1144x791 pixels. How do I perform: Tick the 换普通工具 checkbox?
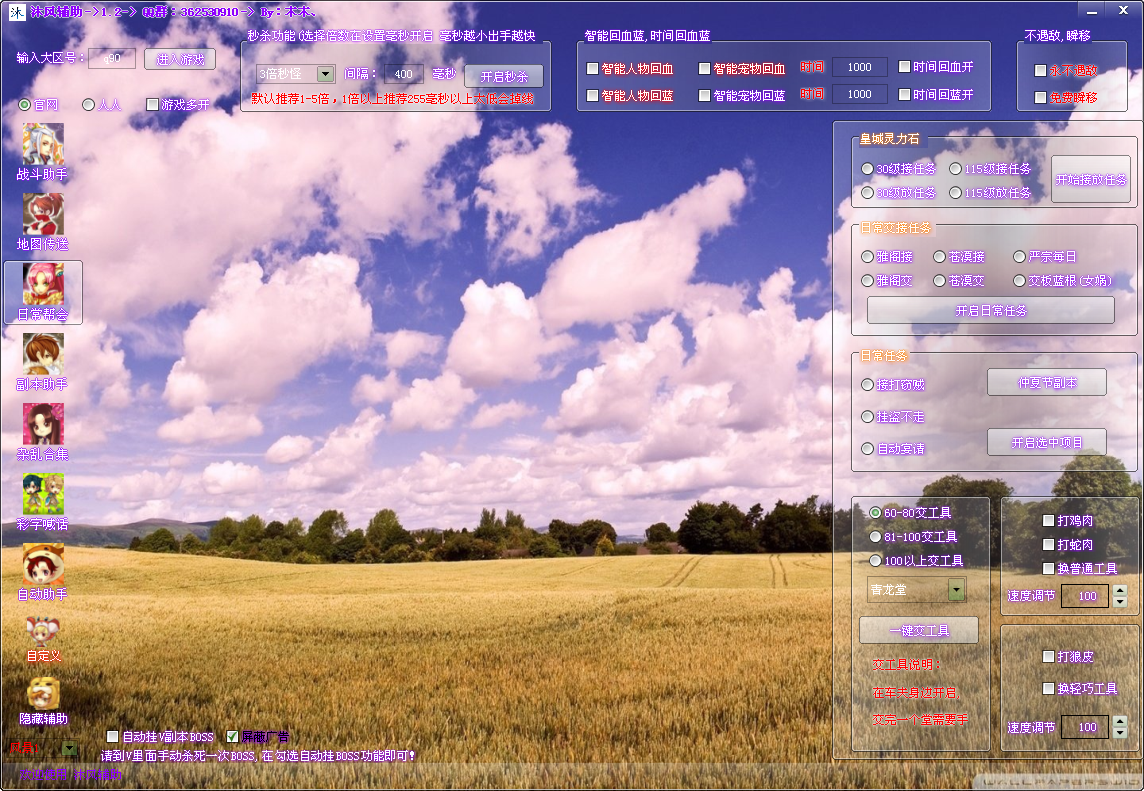(1048, 568)
